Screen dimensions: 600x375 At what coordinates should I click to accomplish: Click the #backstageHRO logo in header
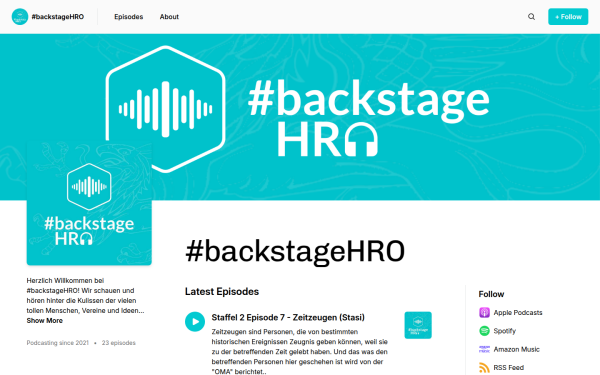click(x=20, y=17)
